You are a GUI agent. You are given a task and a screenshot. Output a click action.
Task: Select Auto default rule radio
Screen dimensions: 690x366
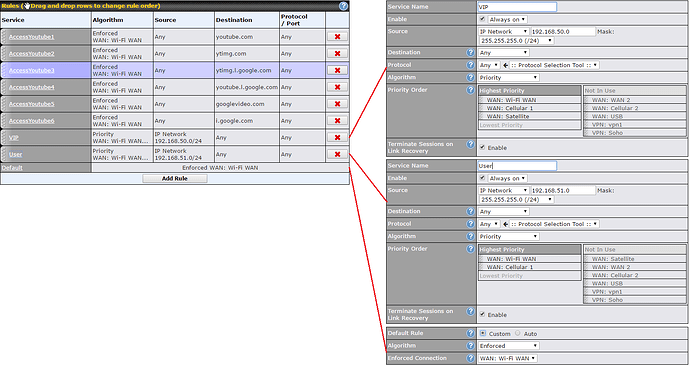tap(518, 333)
